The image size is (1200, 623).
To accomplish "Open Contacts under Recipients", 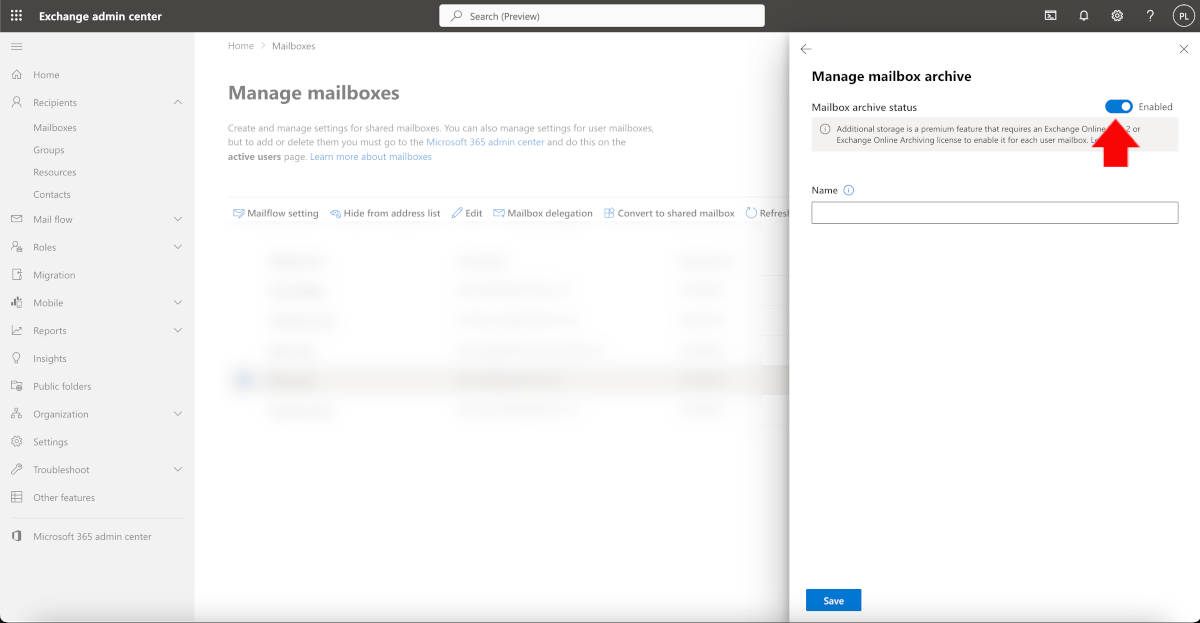I will [52, 194].
